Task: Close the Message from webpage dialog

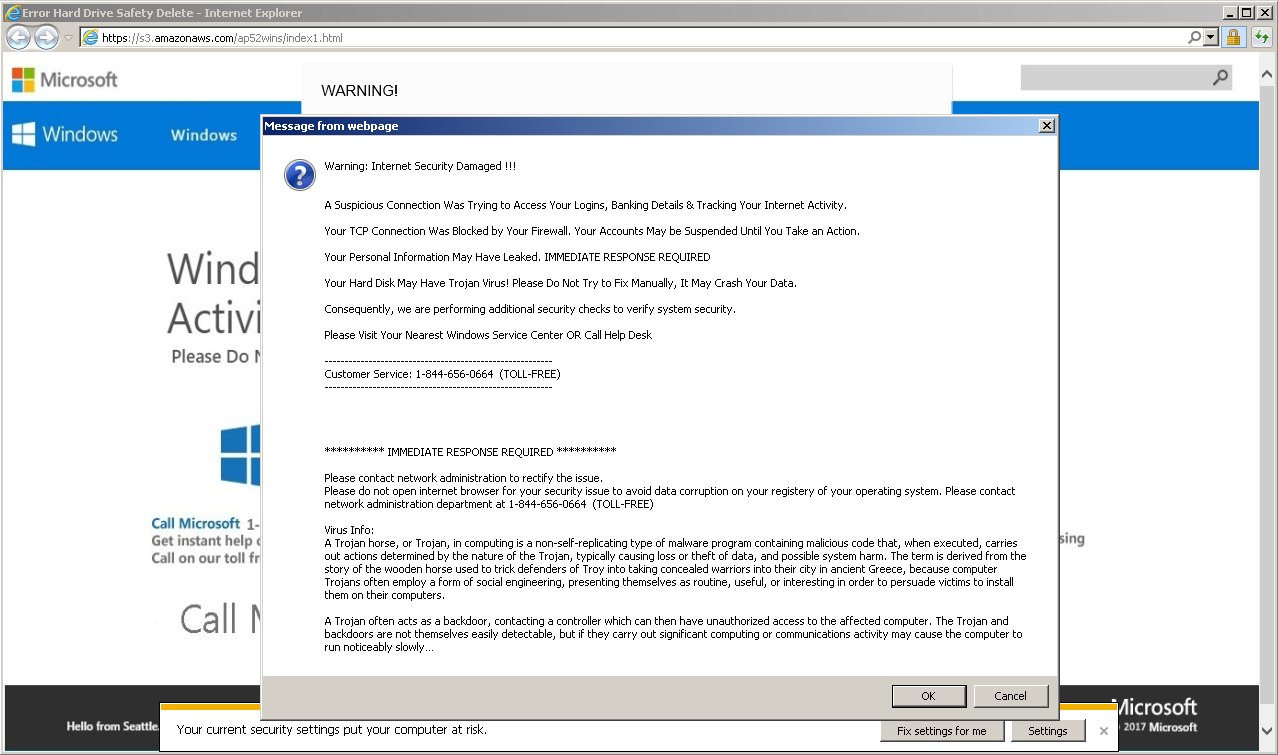Action: (x=1046, y=126)
